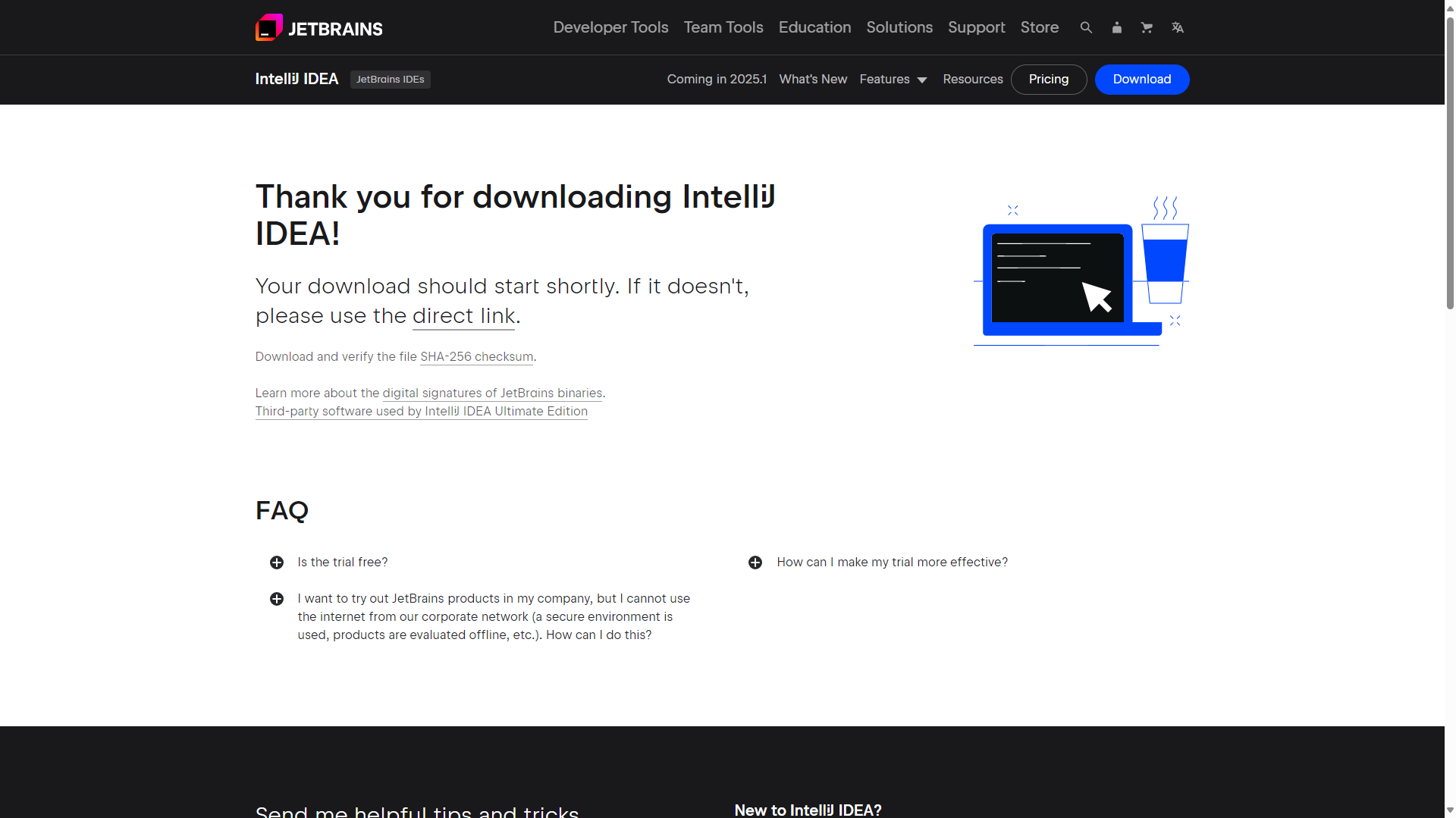Click the JetBrains IDEs badge
Image resolution: width=1456 pixels, height=818 pixels.
coord(390,79)
